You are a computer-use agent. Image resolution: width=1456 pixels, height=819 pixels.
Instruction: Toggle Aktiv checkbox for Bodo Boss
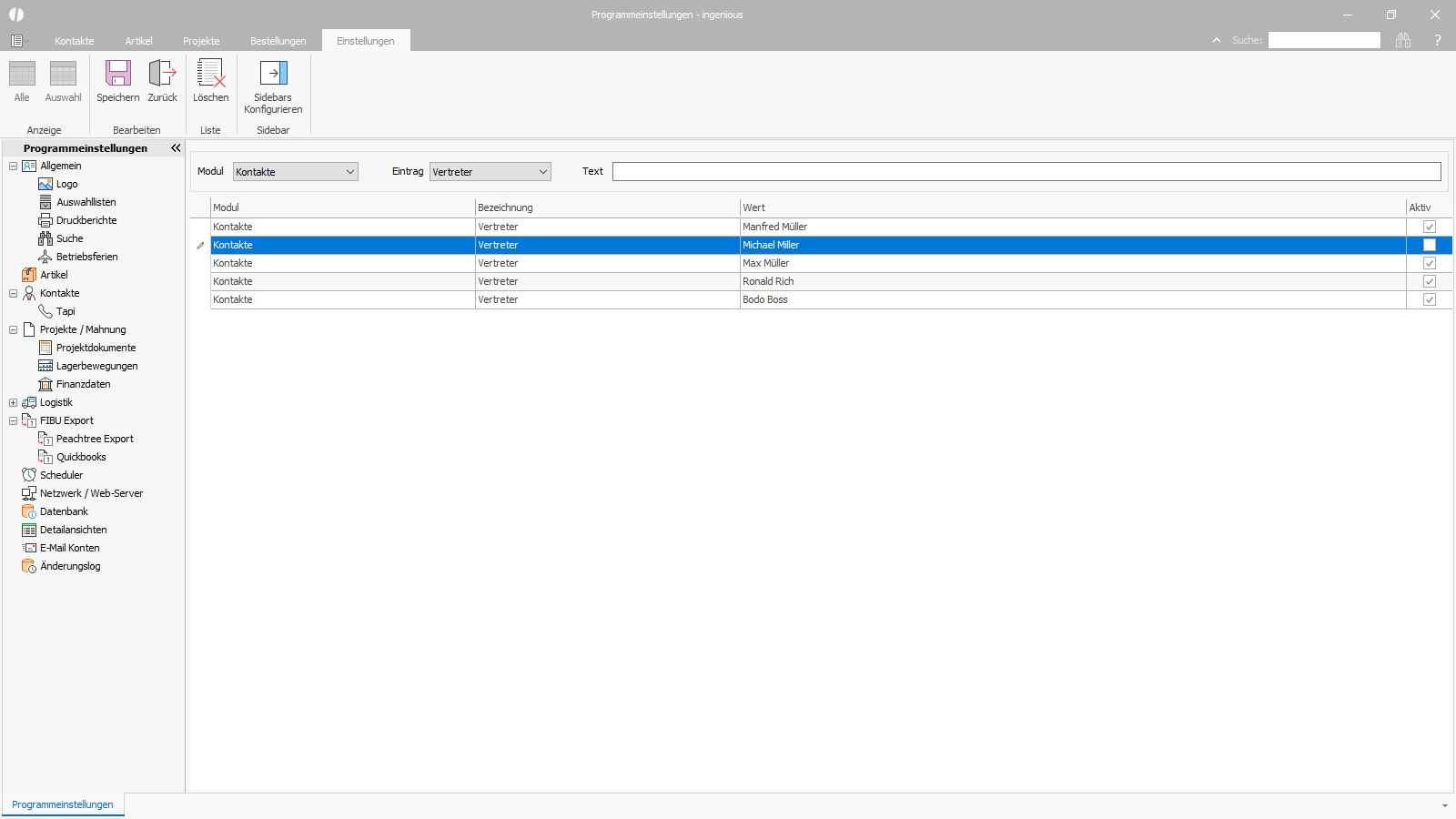pyautogui.click(x=1430, y=299)
